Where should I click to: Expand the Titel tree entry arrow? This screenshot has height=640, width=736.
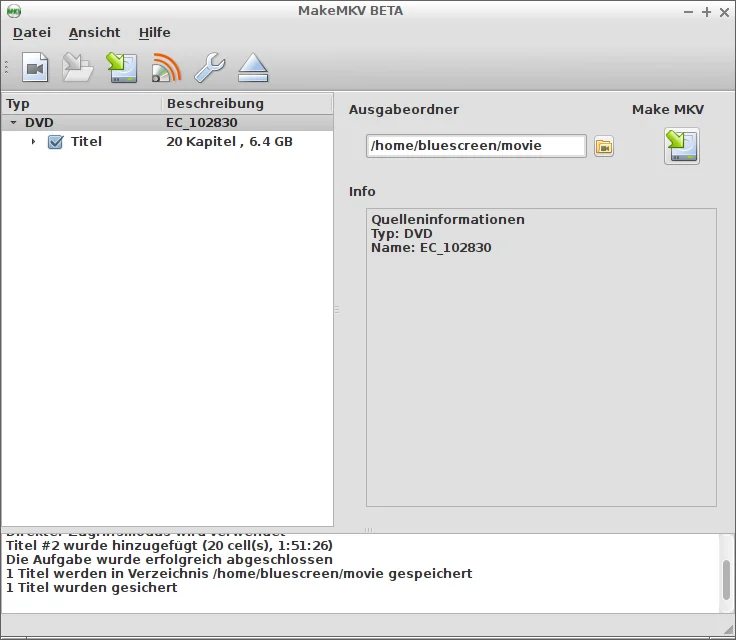point(33,142)
